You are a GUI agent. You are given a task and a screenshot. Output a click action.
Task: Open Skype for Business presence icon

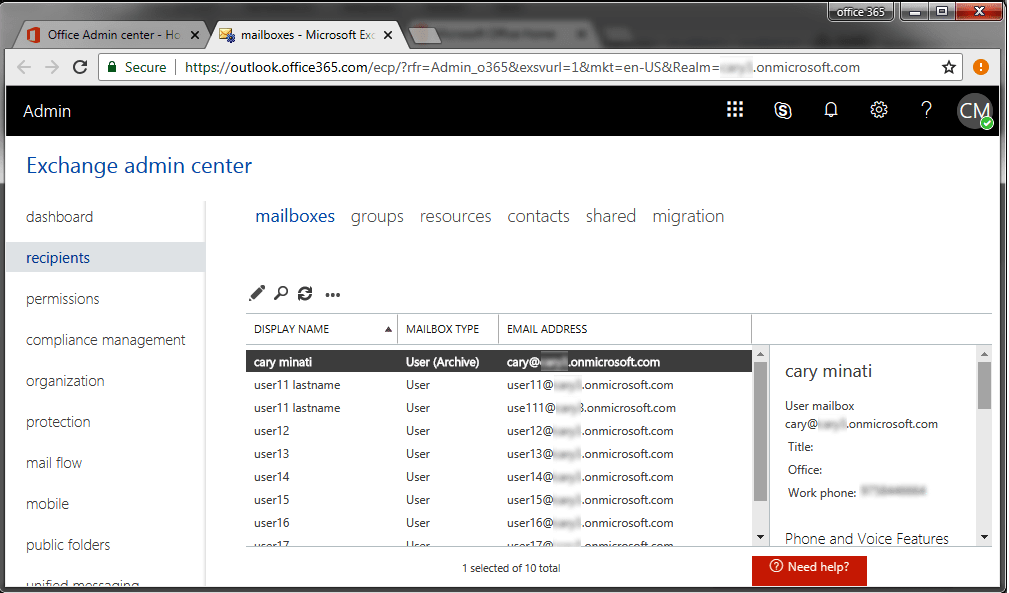[783, 110]
